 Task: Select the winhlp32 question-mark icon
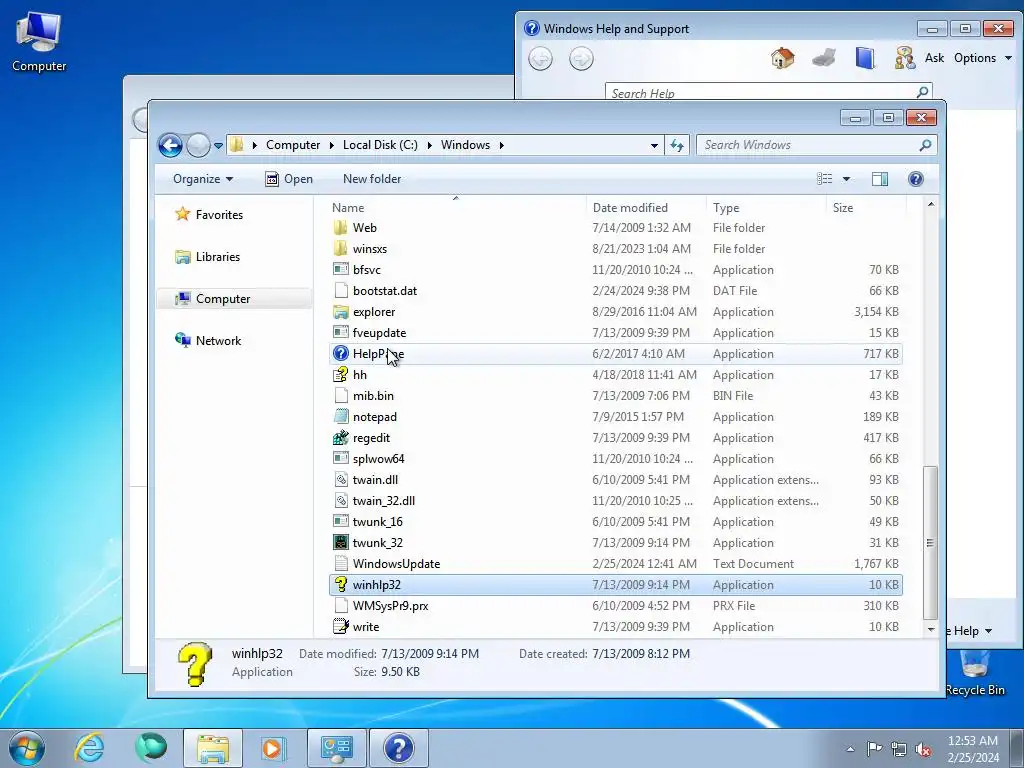tap(340, 584)
